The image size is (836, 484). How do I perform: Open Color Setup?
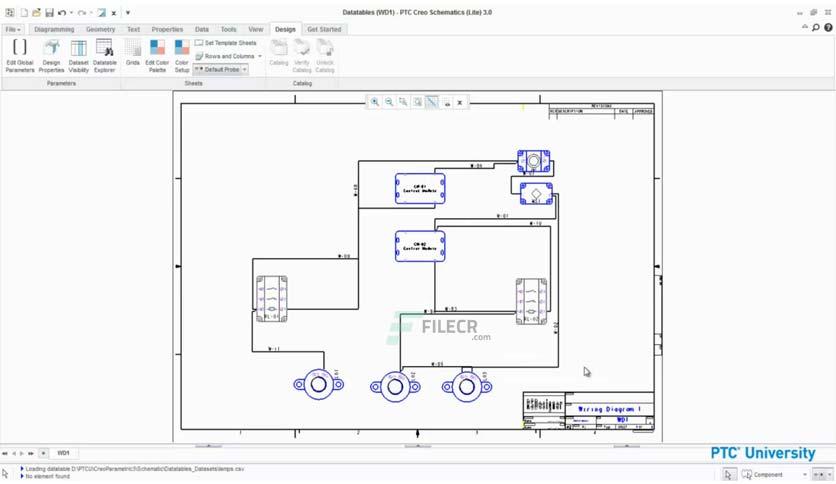point(182,55)
